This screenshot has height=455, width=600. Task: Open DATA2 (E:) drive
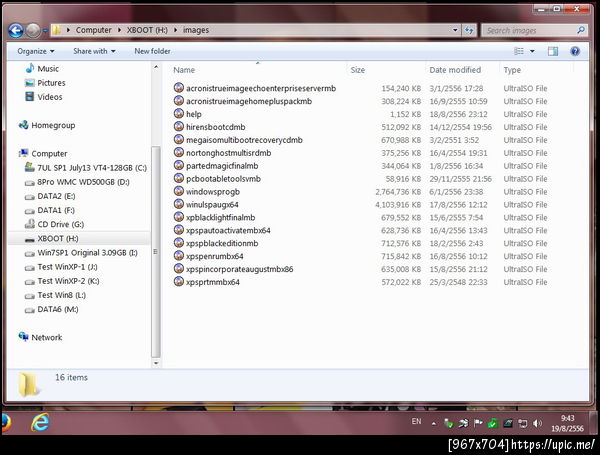50,196
